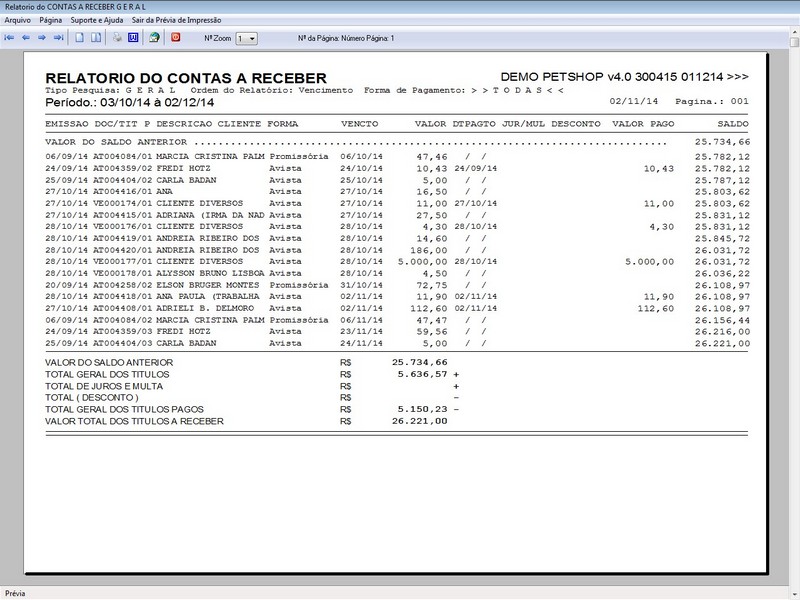The width and height of the screenshot is (800, 600).
Task: Open the Arquivo menu
Action: (x=17, y=17)
